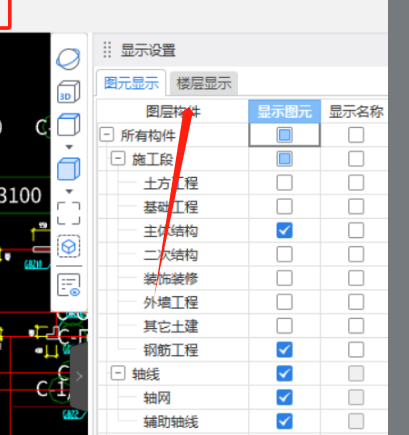Viewport: 409px width, 435px height.
Task: Click the dashed full-screen frame icon
Action: pos(69,213)
